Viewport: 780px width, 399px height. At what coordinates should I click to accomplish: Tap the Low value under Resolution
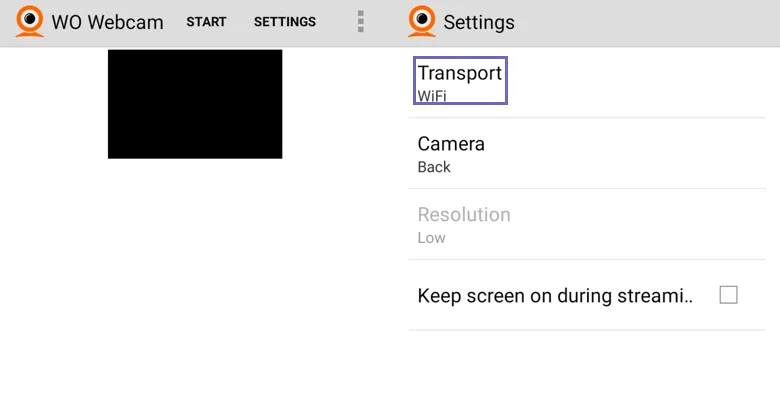click(x=431, y=238)
